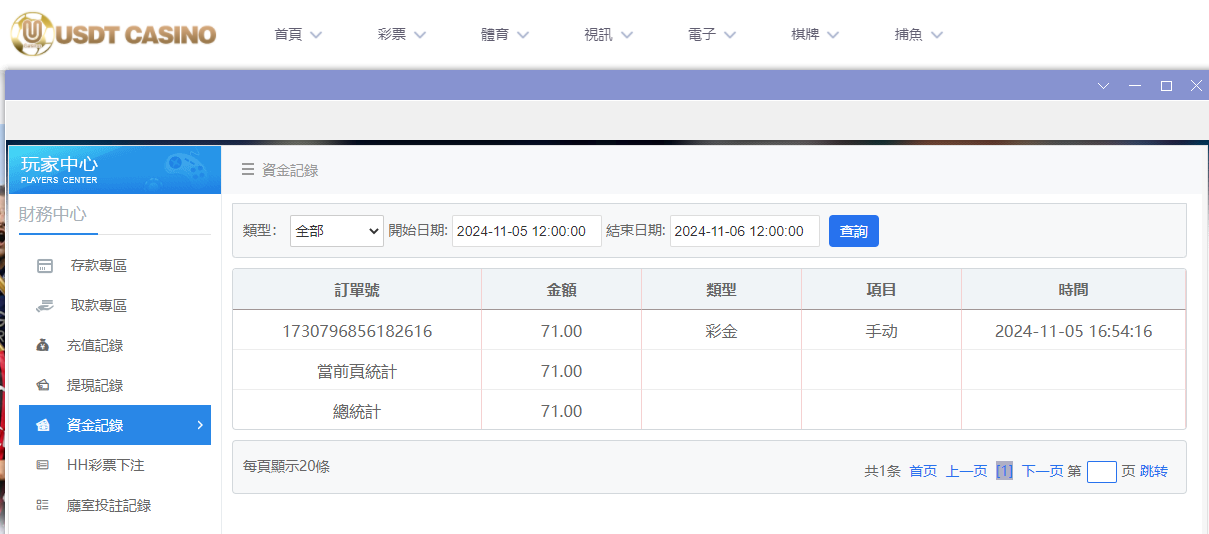Go to next page via 下一页 link

click(x=1042, y=471)
